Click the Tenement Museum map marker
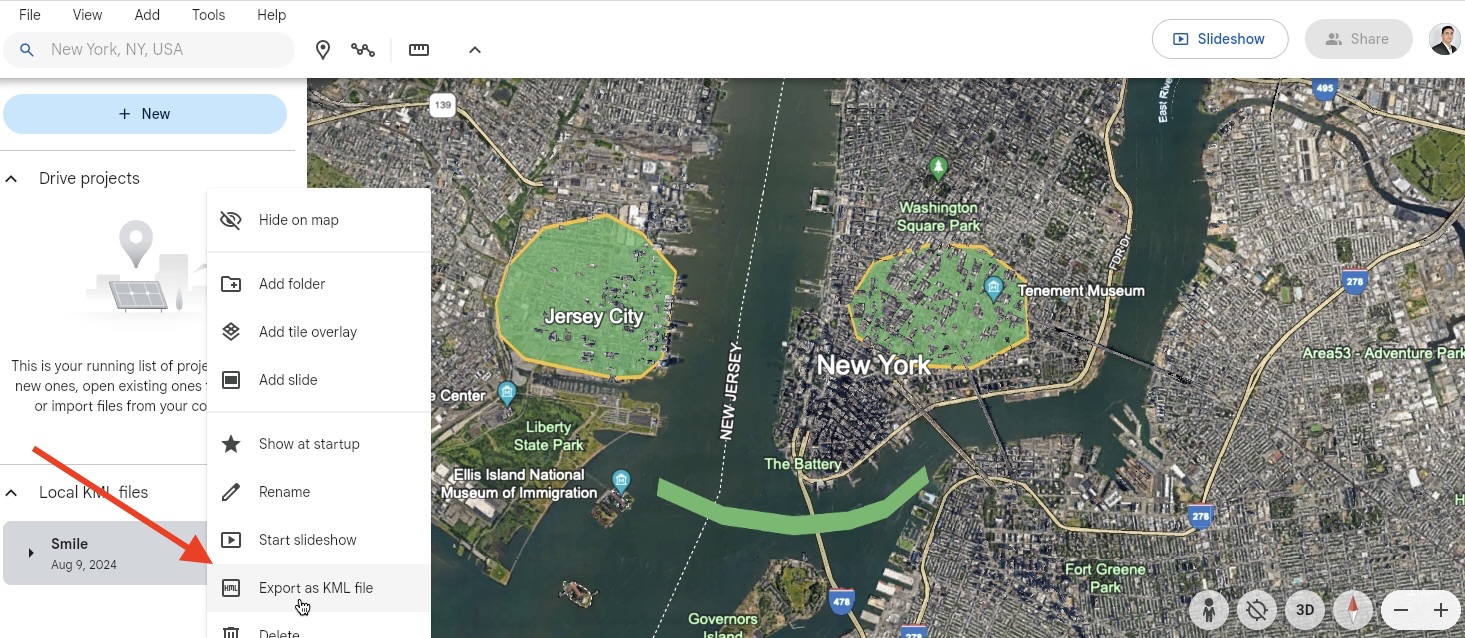Viewport: 1465px width, 638px height. (x=993, y=290)
